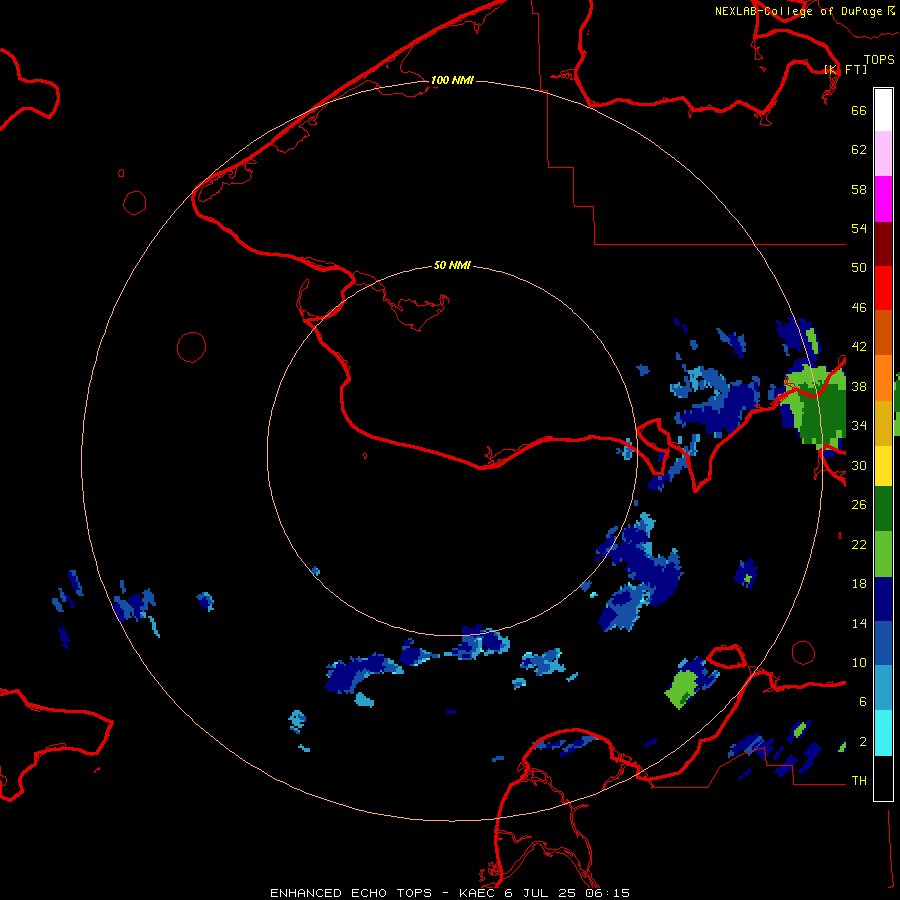
Task: Click the 06:15 timestamp in caption
Action: (x=607, y=893)
